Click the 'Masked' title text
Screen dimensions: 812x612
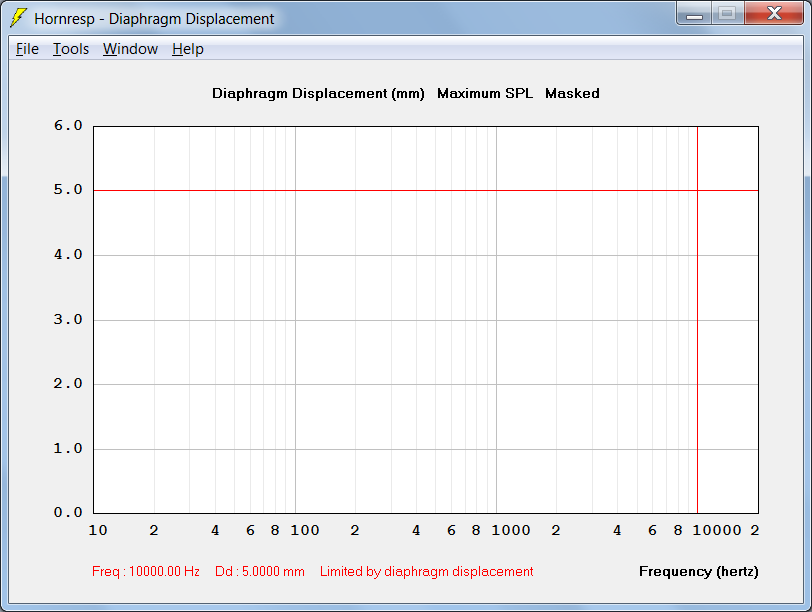[x=572, y=93]
